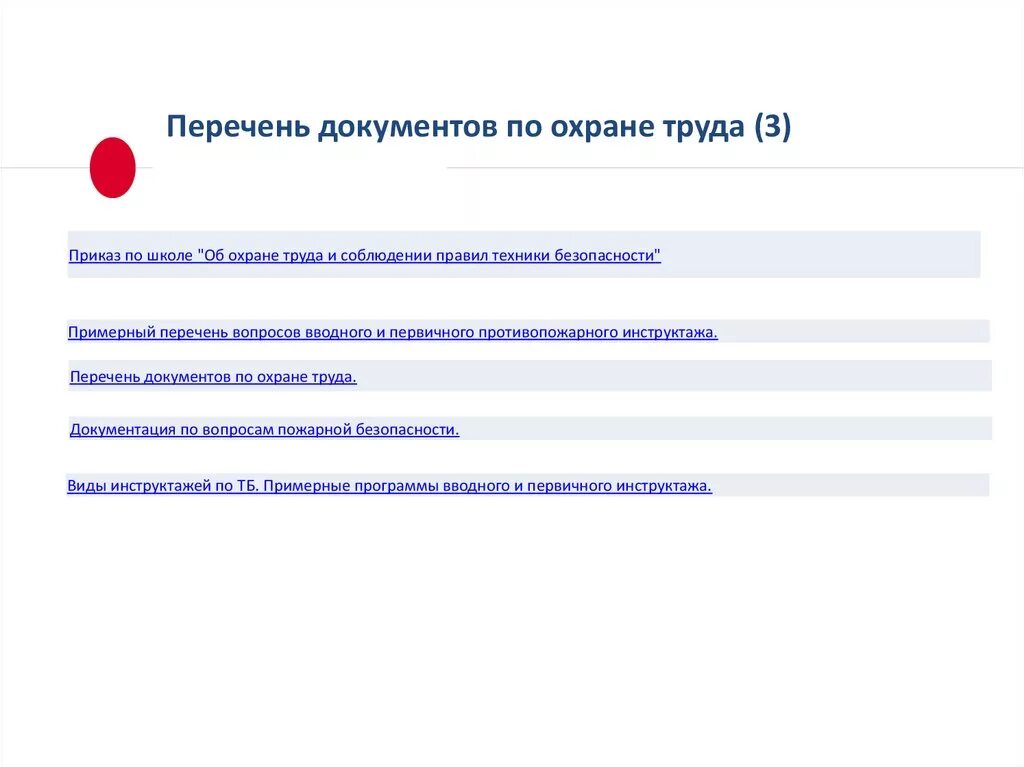The width and height of the screenshot is (1024, 767).
Task: Open link 'Виды инструктажей по ТБ. Примерные программы...'
Action: pyautogui.click(x=389, y=486)
